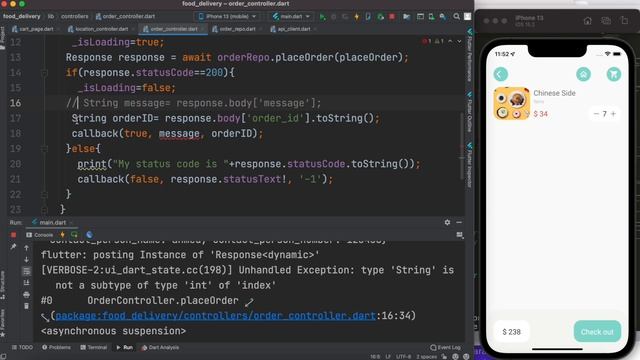Click the UTF-8 encoding in status bar
This screenshot has width=640, height=360.
click(x=403, y=357)
